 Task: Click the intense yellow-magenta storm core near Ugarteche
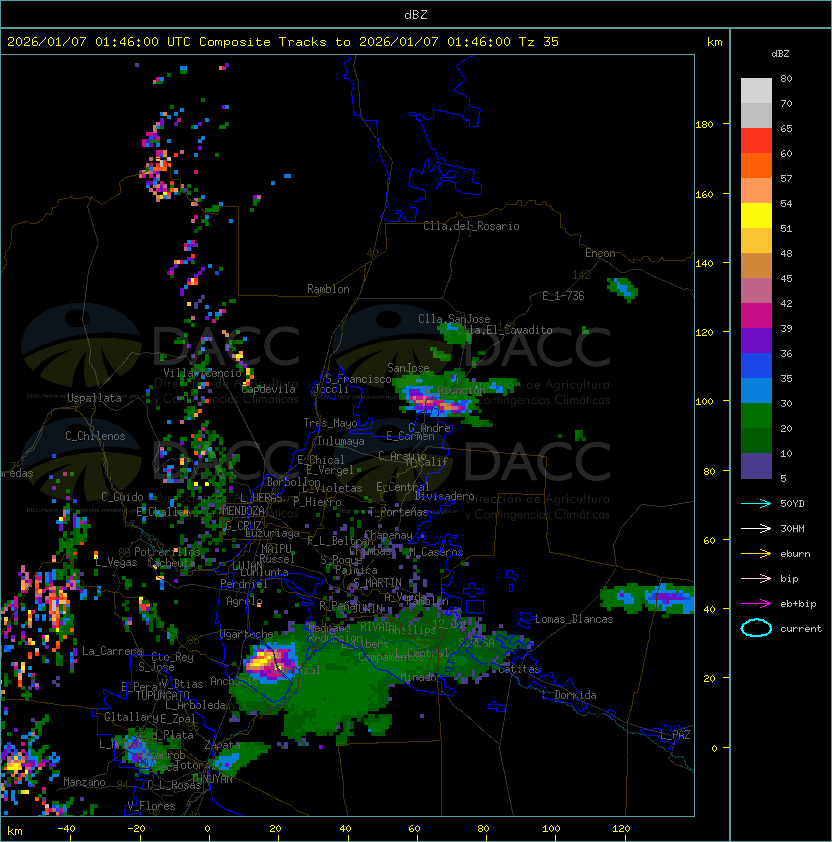(x=269, y=663)
